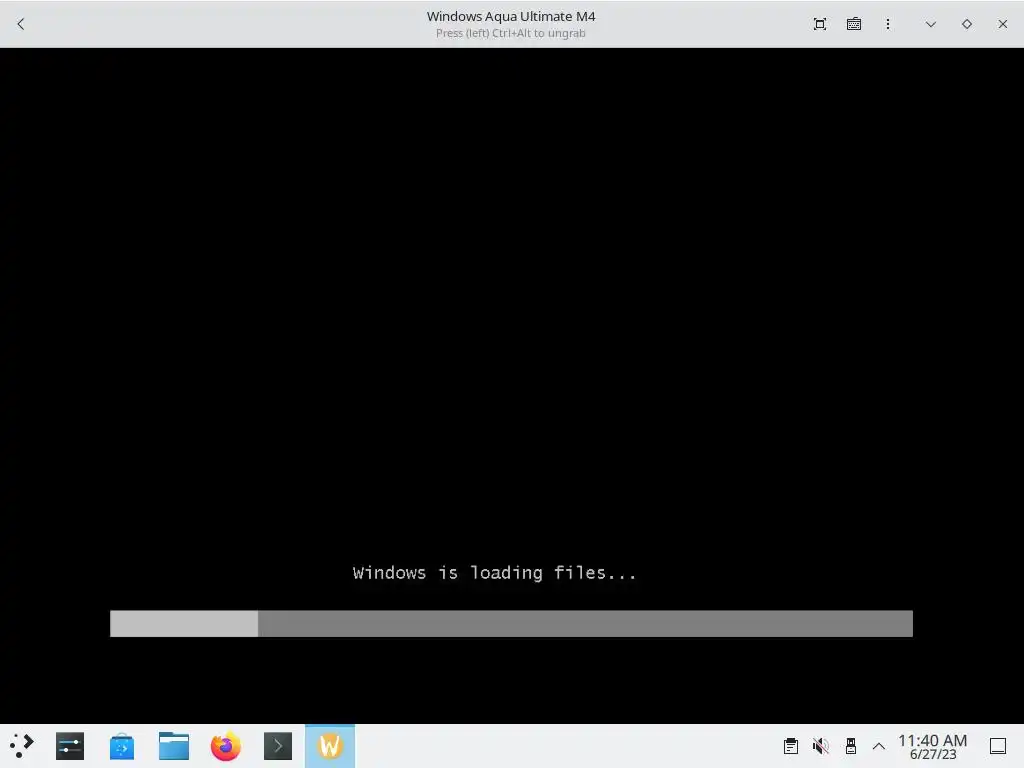Screen dimensions: 1024x768
Task: Launch Firefox browser from taskbar
Action: pyautogui.click(x=226, y=746)
